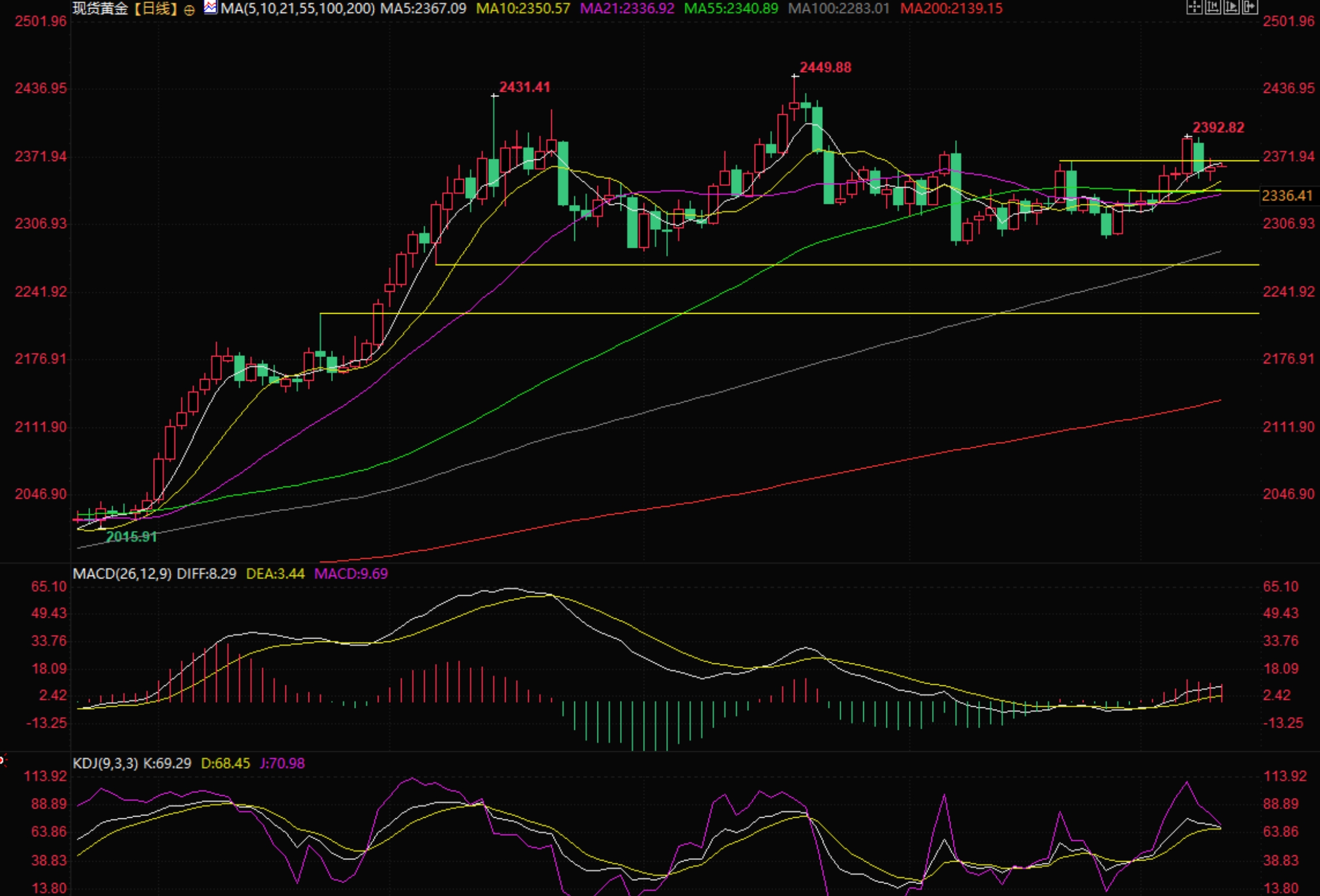The height and width of the screenshot is (896, 1320).
Task: Click the K:69.29 value
Action: [x=168, y=763]
